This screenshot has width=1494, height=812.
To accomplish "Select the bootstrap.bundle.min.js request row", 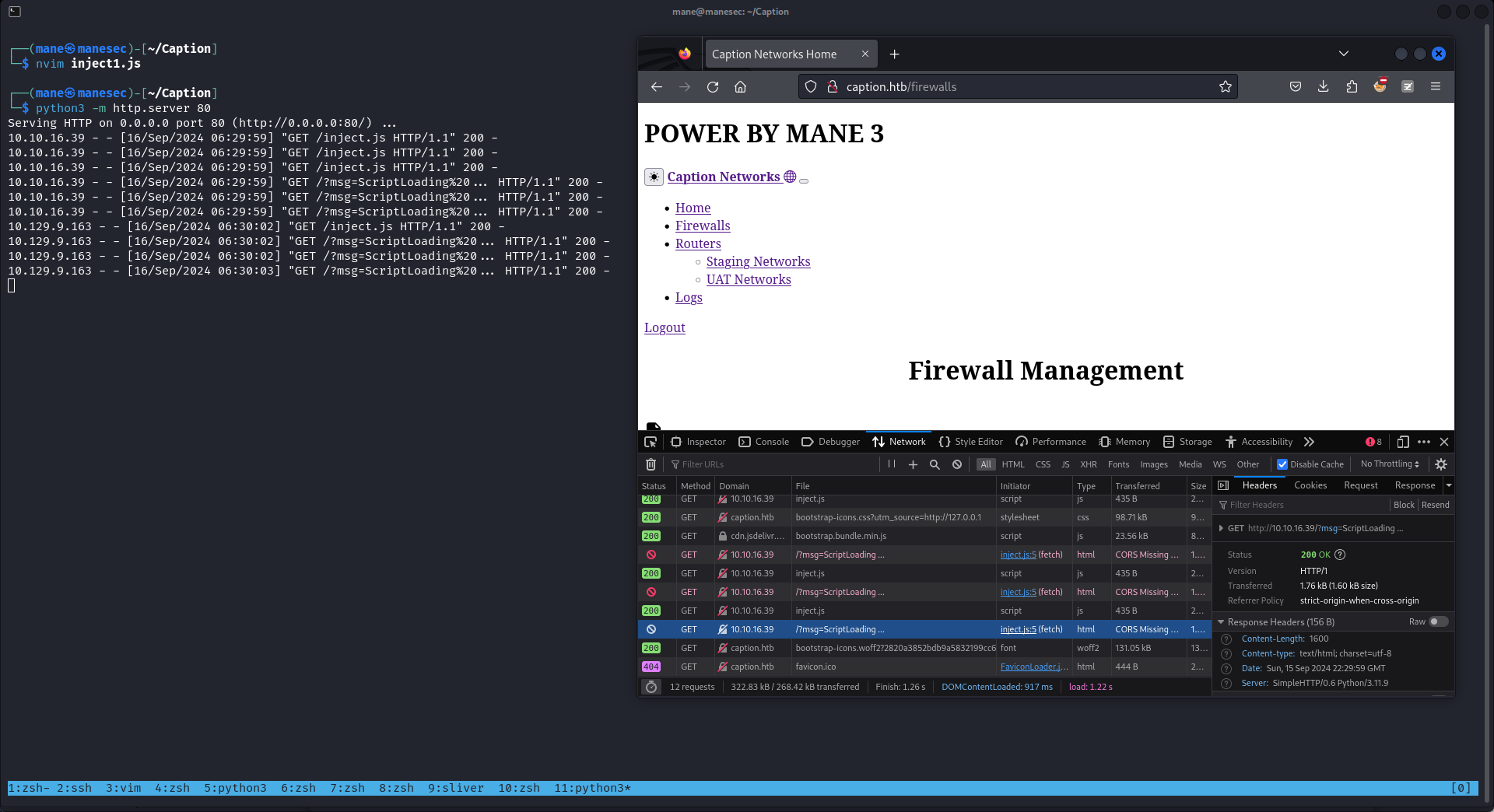I will pyautogui.click(x=924, y=536).
